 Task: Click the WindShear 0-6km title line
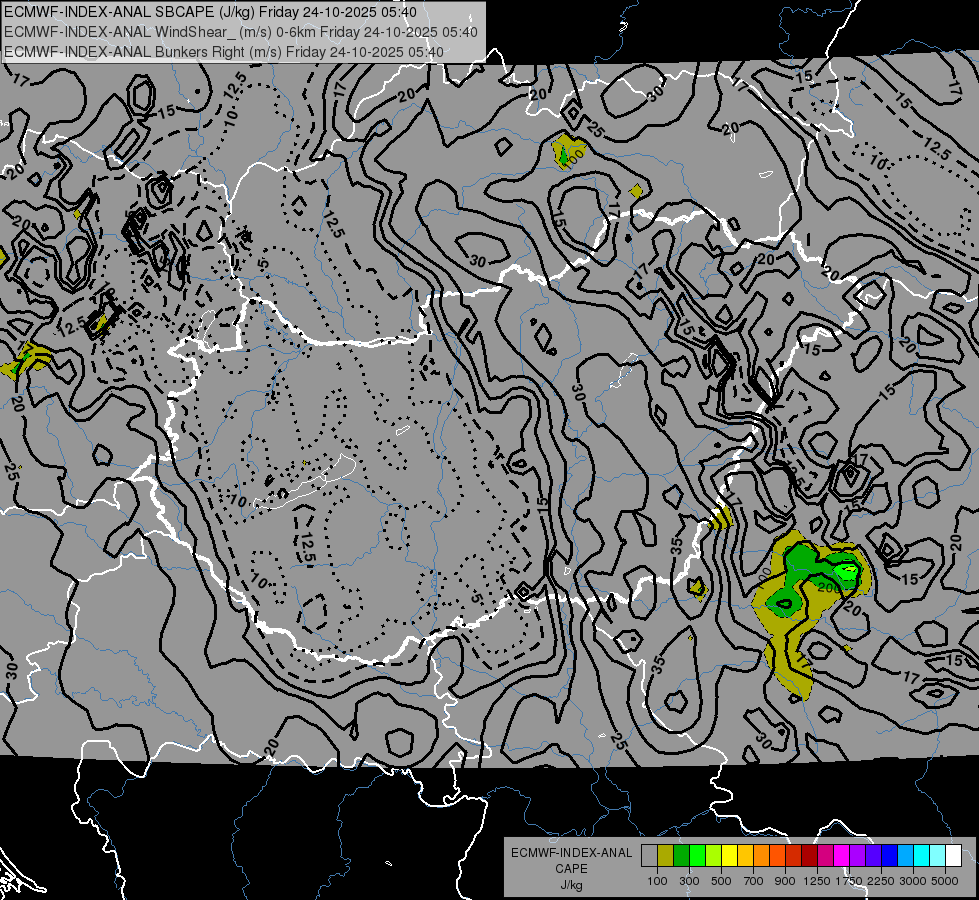(241, 32)
